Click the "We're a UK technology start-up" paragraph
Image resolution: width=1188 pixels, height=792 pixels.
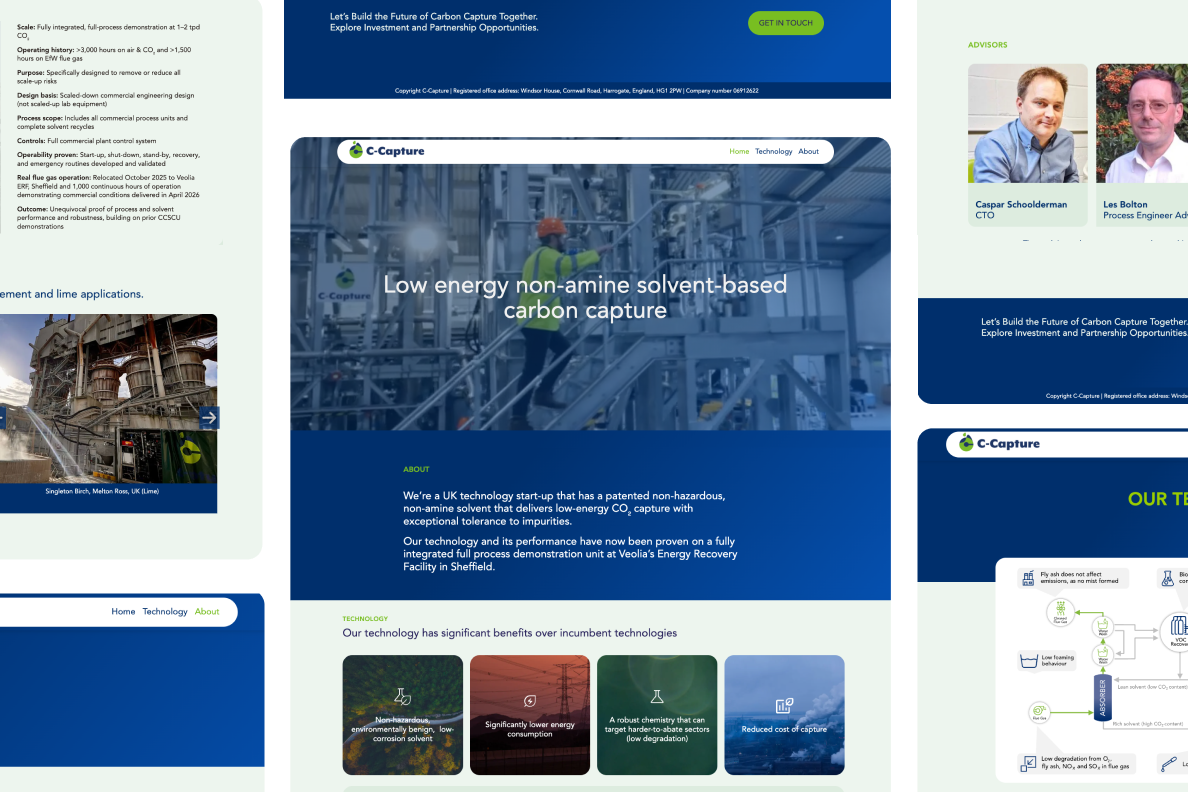pos(564,509)
